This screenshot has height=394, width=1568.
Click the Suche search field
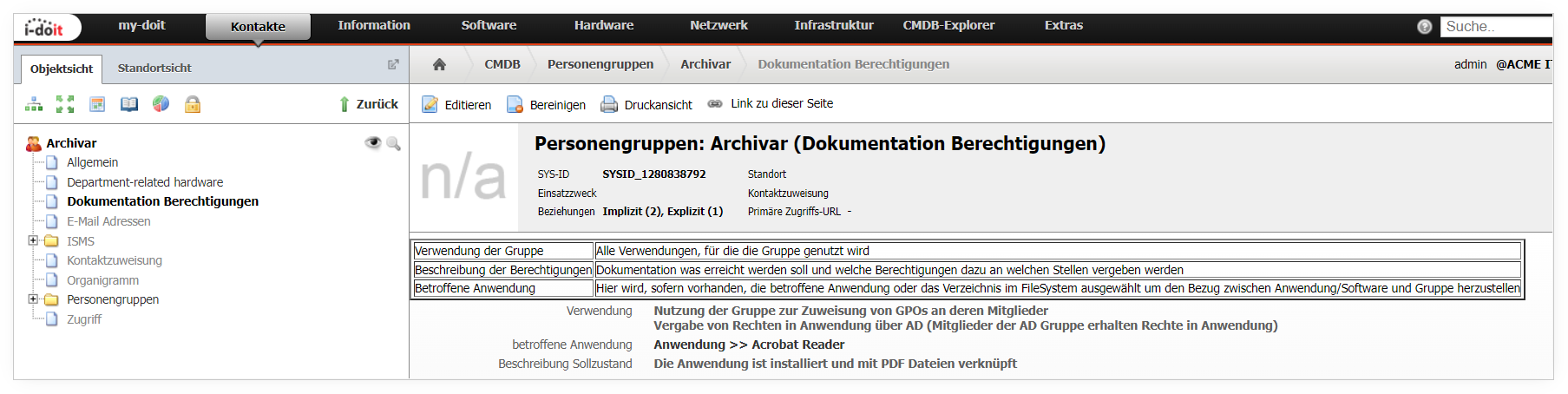click(1496, 27)
